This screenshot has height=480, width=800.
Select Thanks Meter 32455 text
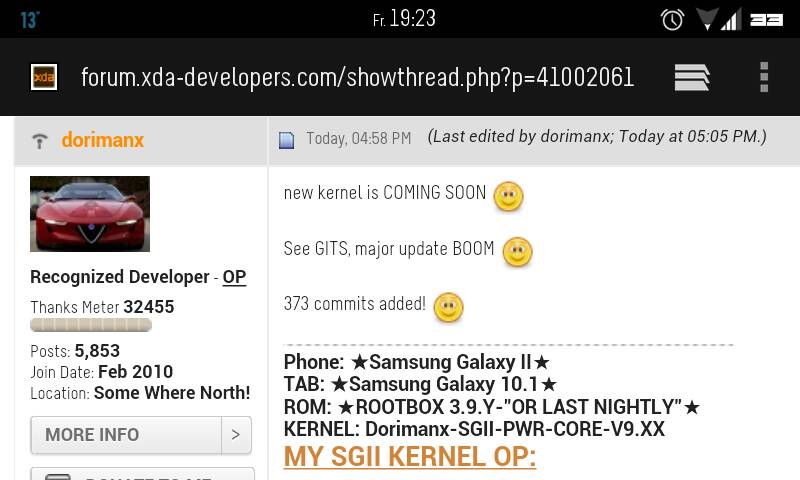point(102,307)
